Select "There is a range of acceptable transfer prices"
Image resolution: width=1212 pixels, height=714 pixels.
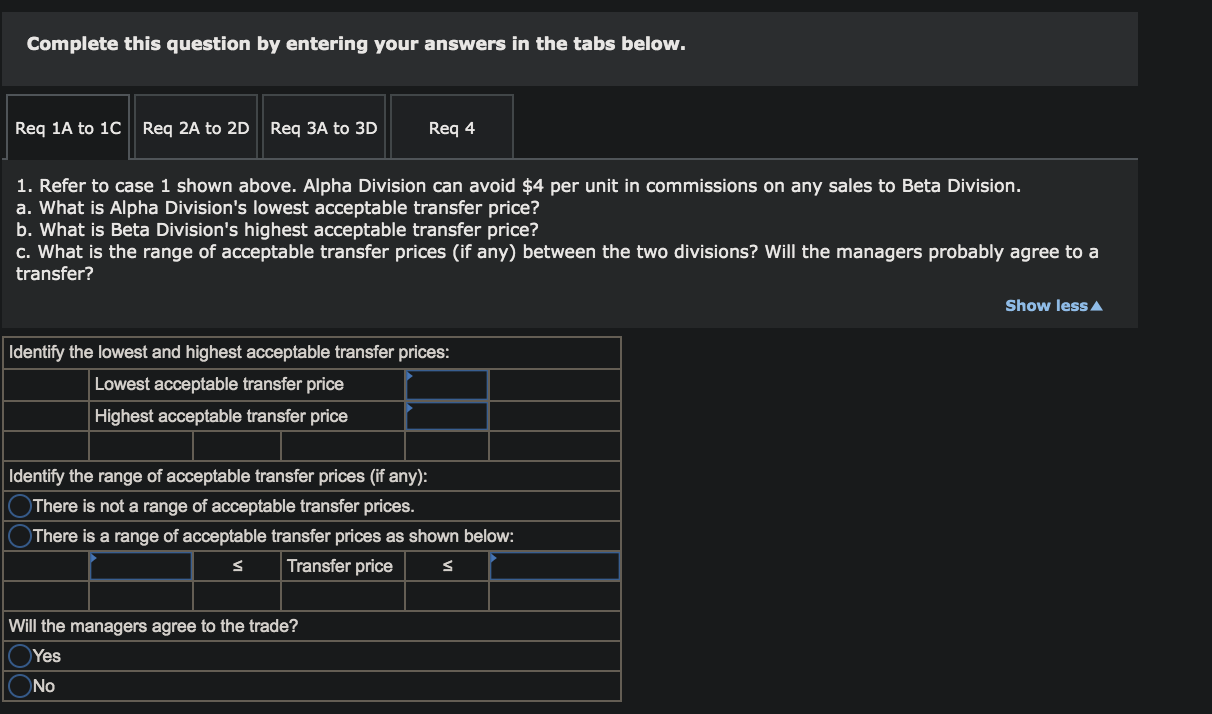tap(18, 535)
